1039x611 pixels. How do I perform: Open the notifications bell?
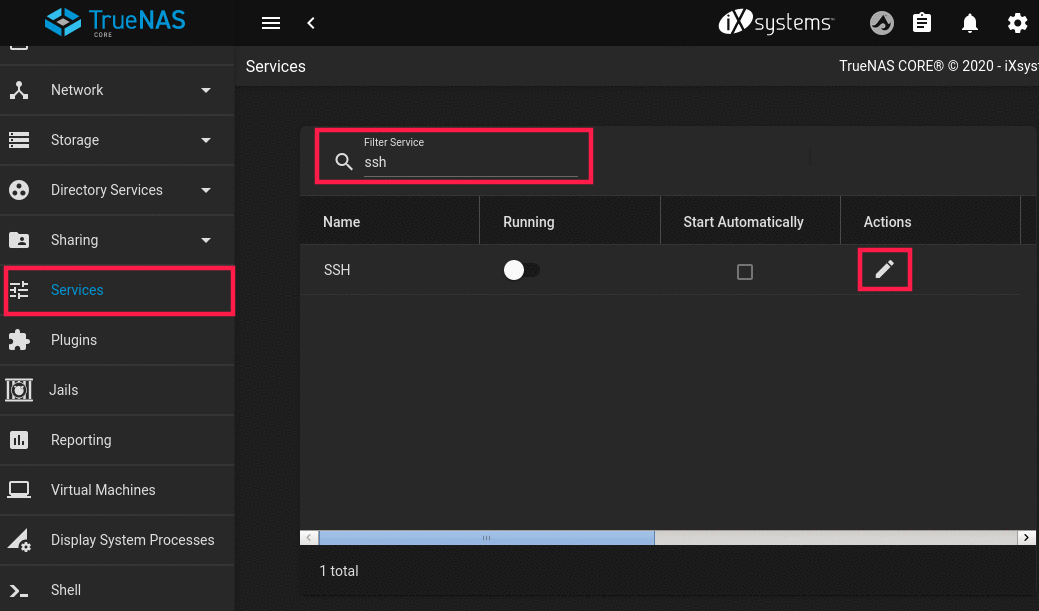[969, 23]
